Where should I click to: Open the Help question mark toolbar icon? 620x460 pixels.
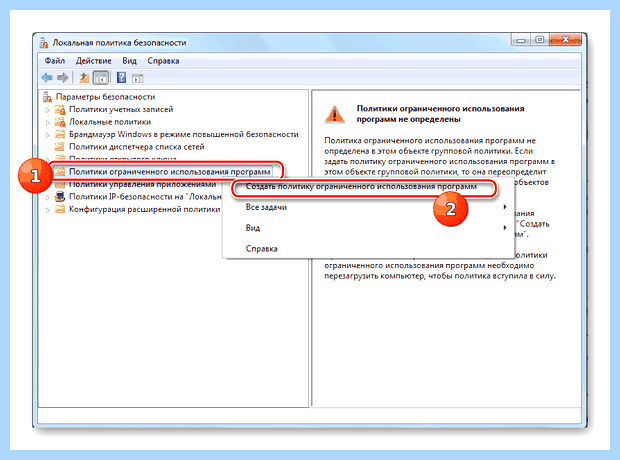[121, 78]
